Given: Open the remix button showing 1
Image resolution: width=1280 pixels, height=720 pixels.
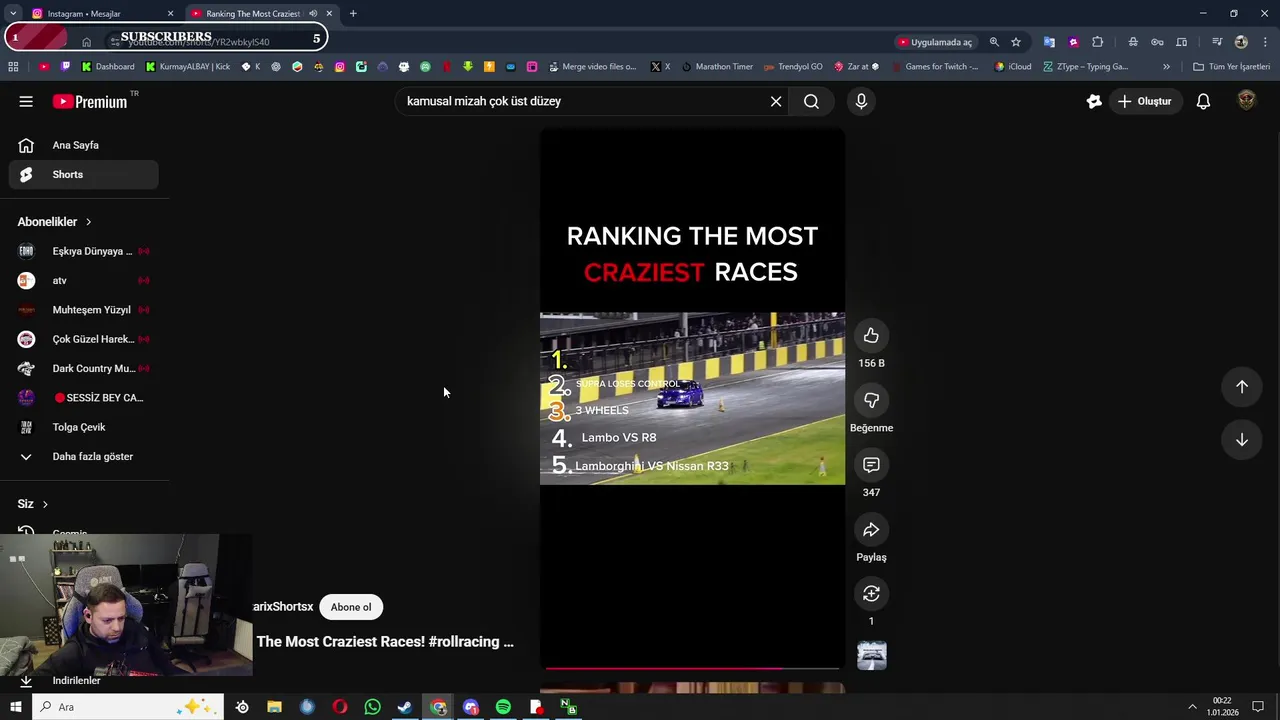Looking at the screenshot, I should click(x=871, y=594).
